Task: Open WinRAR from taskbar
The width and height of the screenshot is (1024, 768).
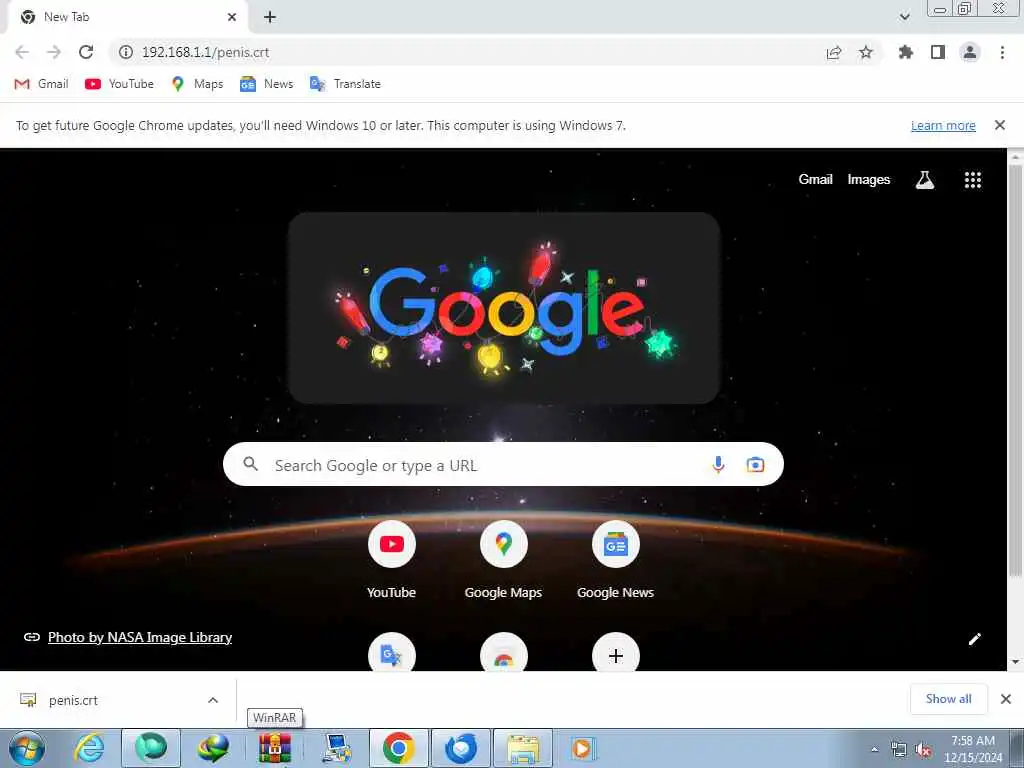Action: click(275, 748)
